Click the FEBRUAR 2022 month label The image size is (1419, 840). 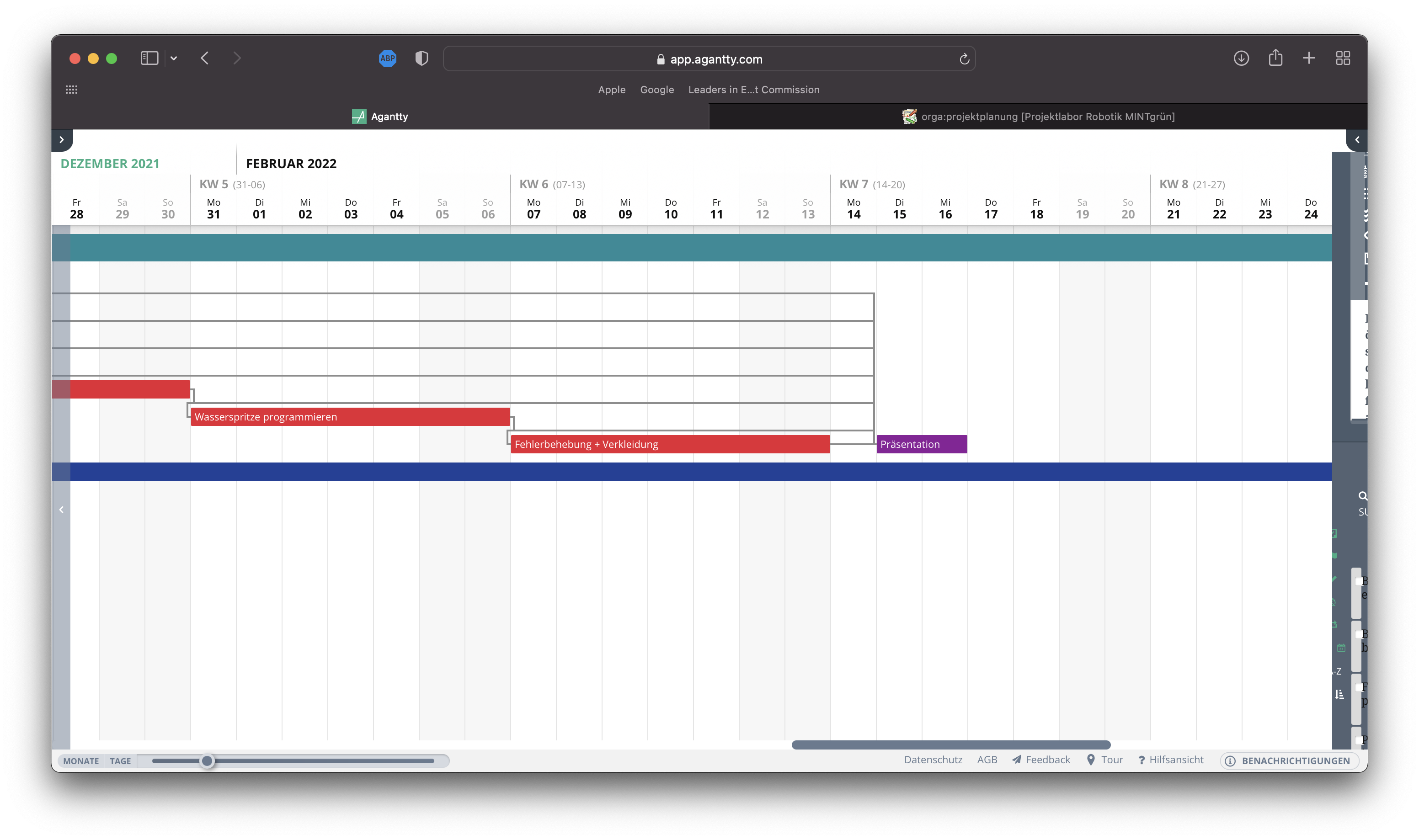click(291, 164)
